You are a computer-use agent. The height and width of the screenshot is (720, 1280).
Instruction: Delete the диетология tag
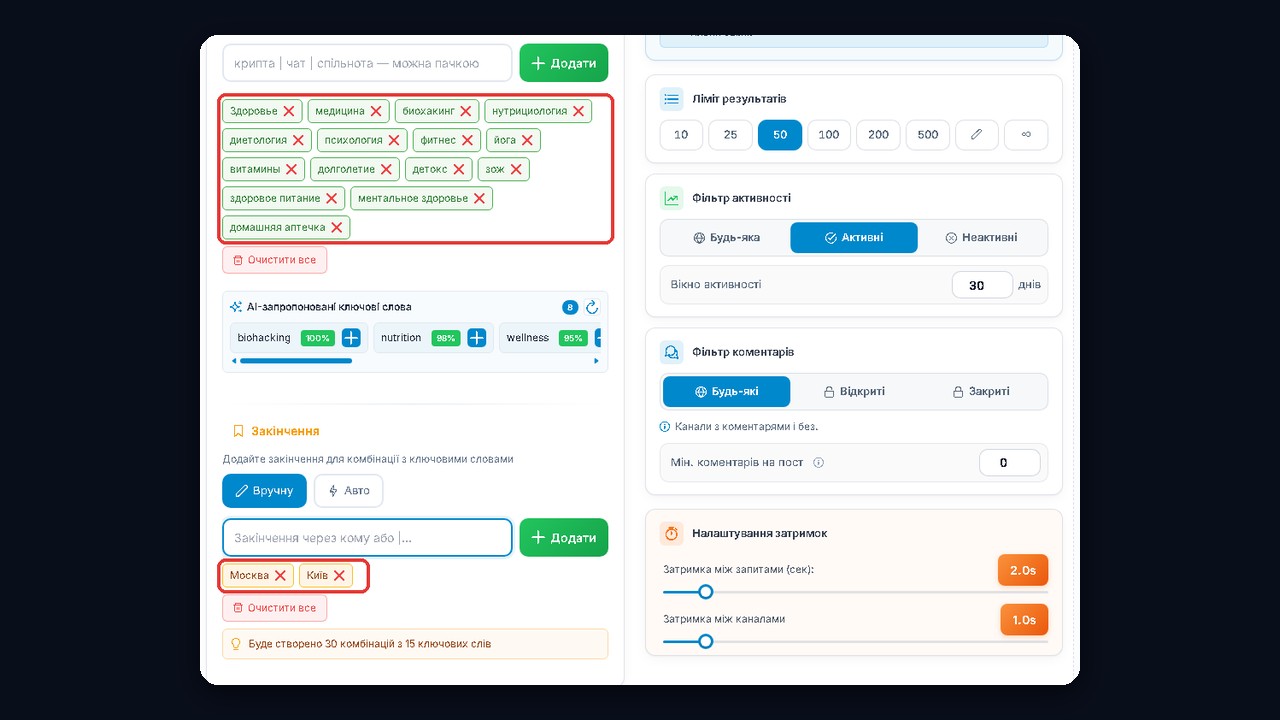point(298,140)
